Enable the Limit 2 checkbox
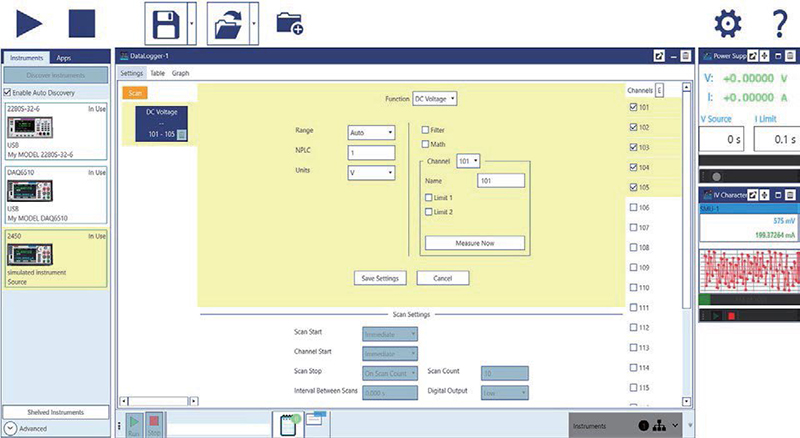 pyautogui.click(x=429, y=211)
